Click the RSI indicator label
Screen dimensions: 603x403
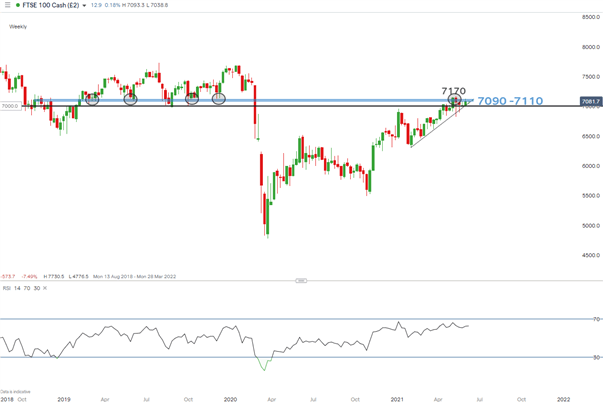(7, 288)
